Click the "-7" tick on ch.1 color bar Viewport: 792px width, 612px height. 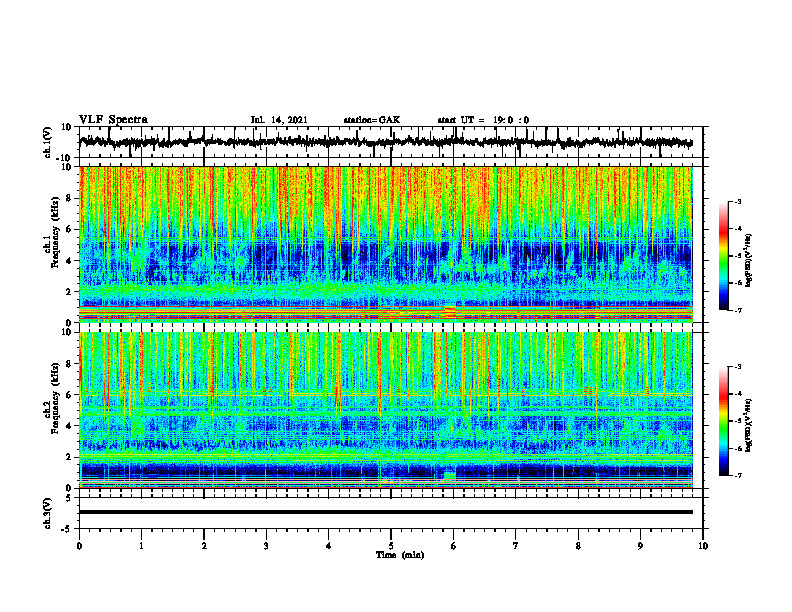[x=738, y=310]
